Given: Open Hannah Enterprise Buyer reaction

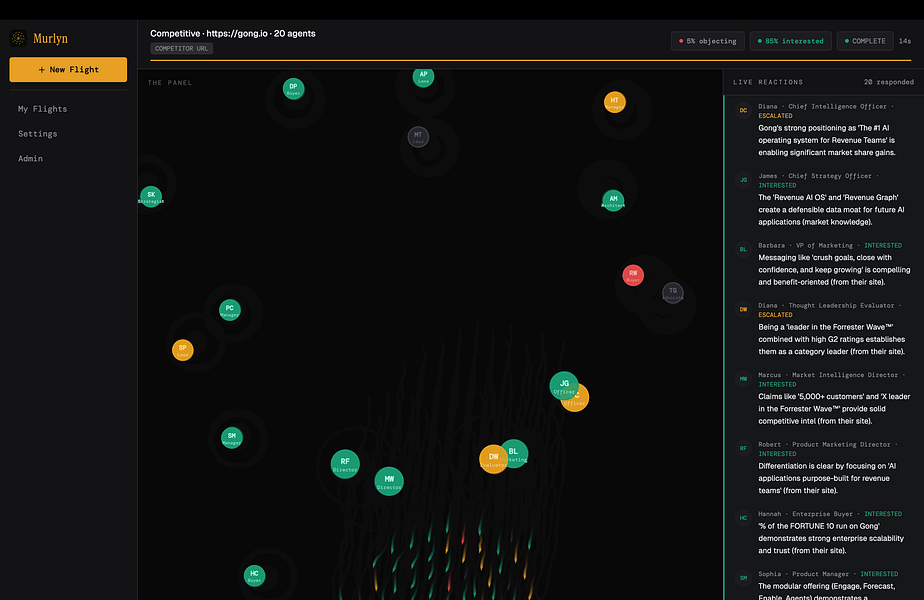Looking at the screenshot, I should point(824,533).
